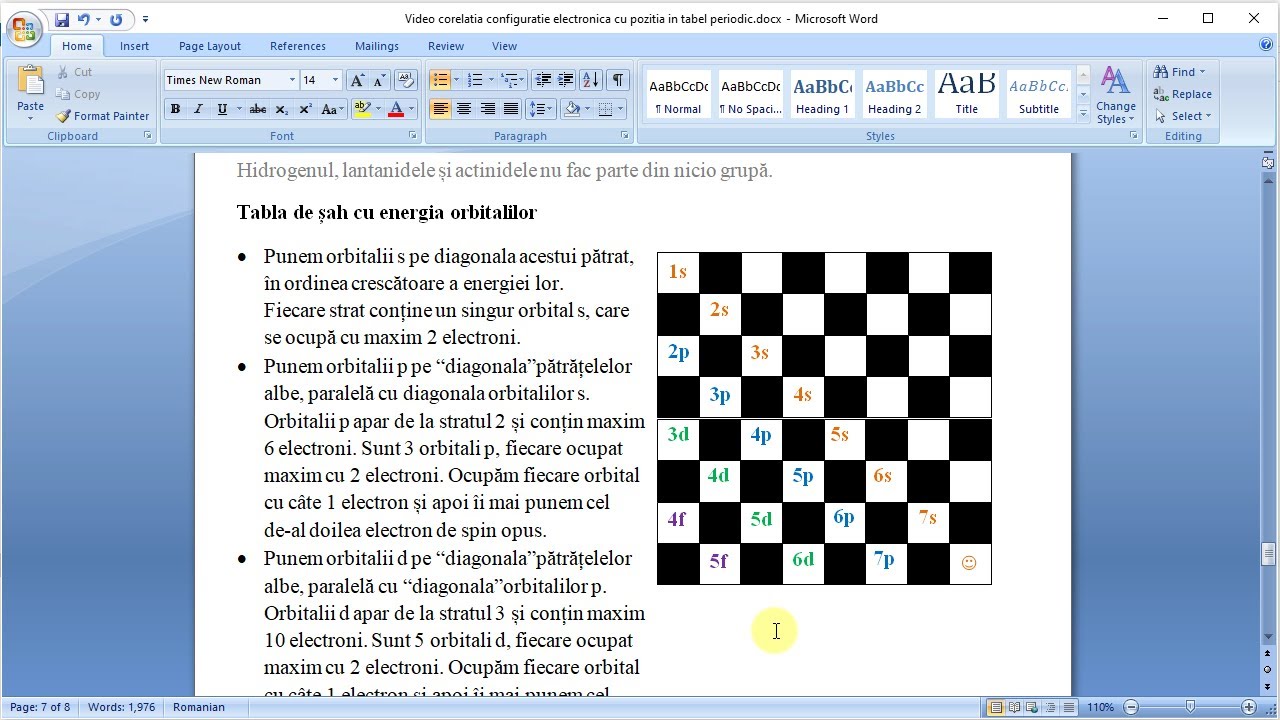Toggle Bold formatting

tap(175, 109)
